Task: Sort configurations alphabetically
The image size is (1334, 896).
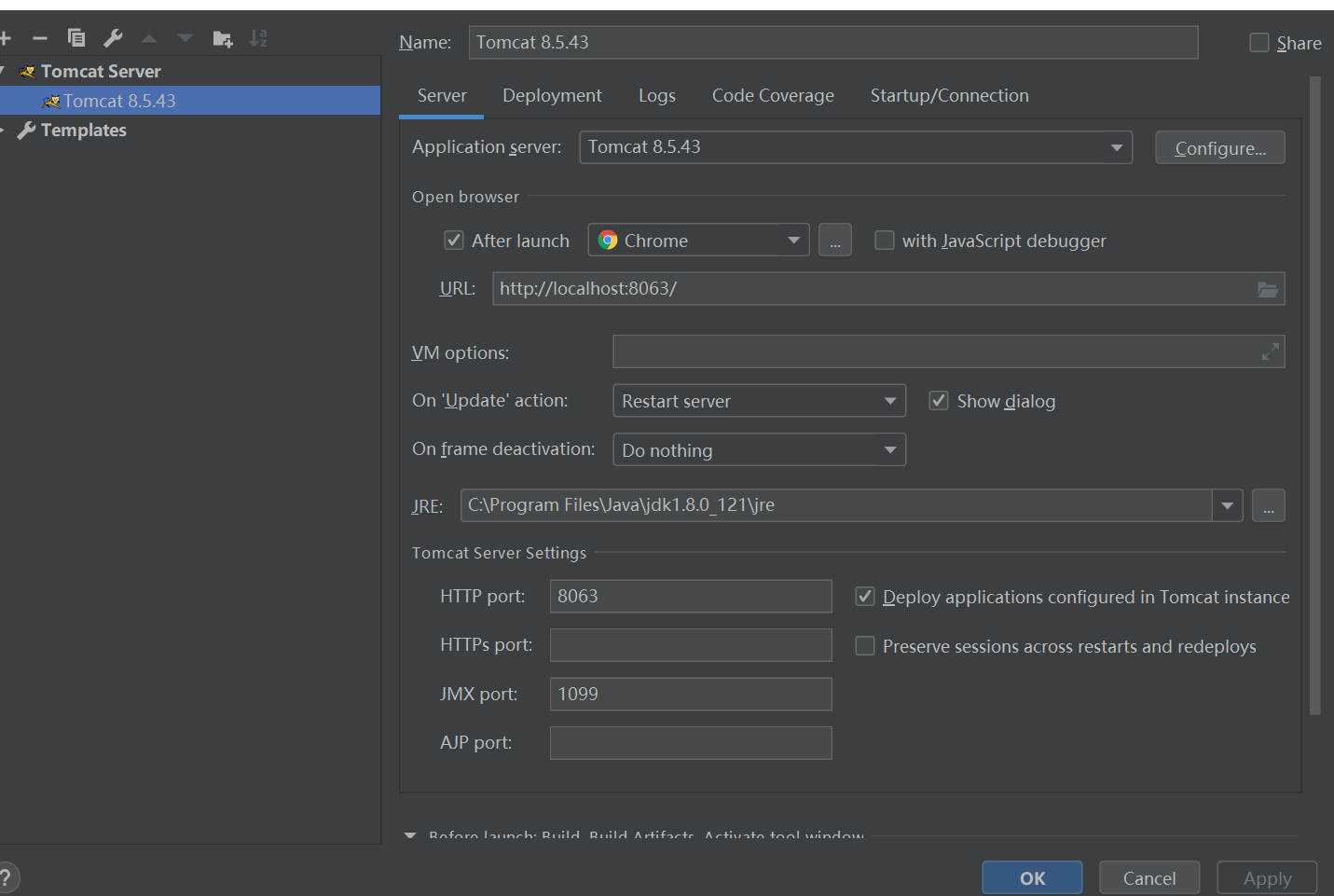Action: (x=258, y=38)
